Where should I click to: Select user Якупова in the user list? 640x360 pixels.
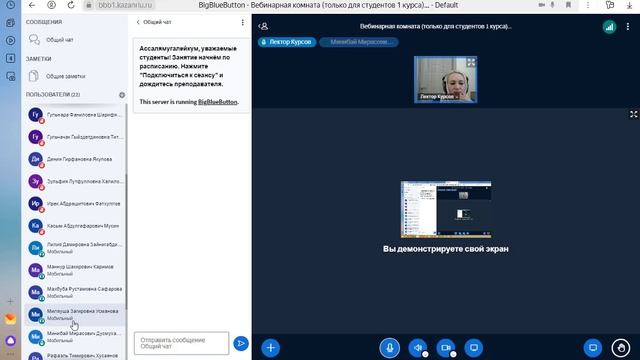point(75,159)
